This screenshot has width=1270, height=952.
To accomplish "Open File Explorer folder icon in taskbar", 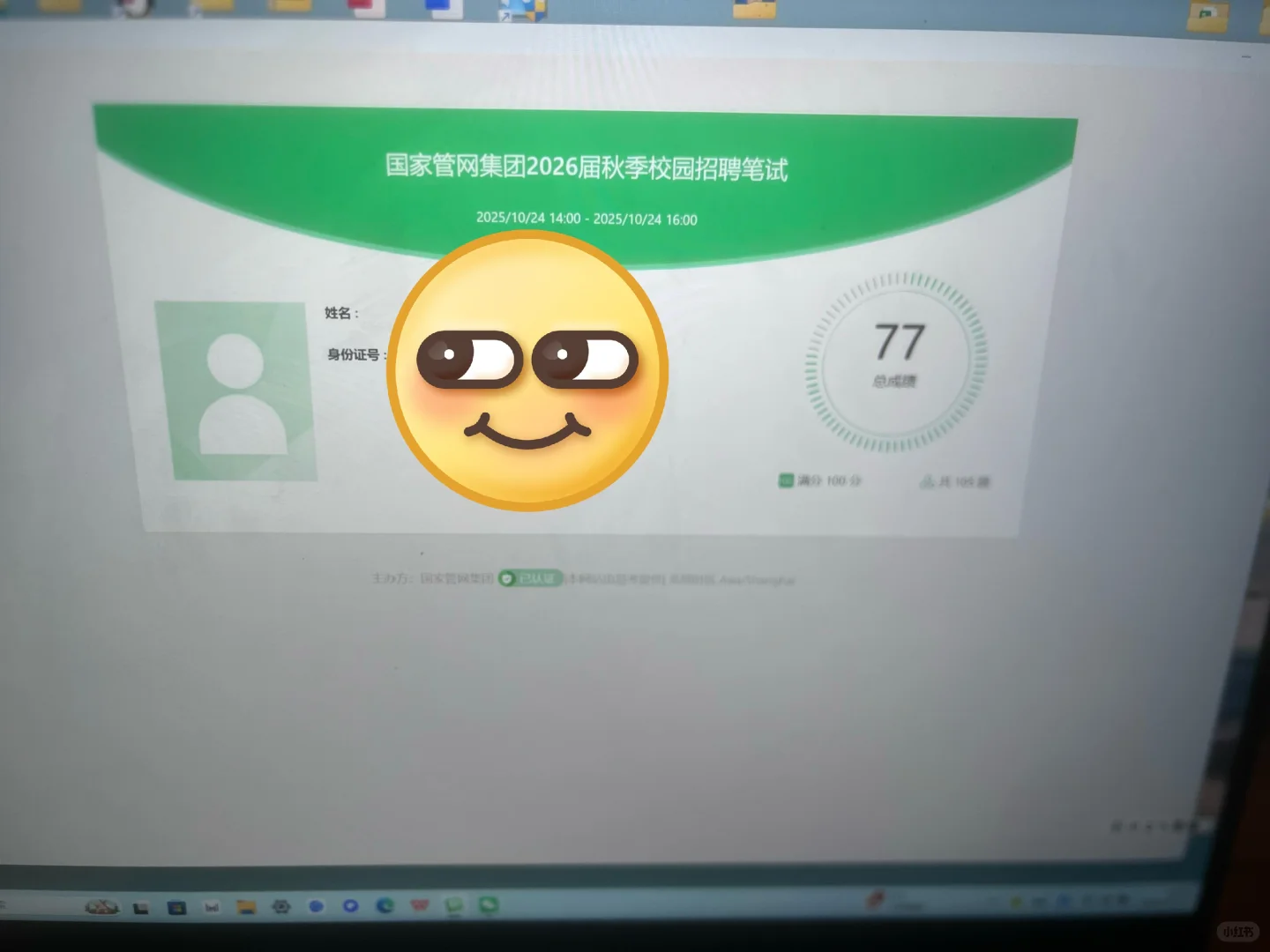I will click(x=246, y=906).
